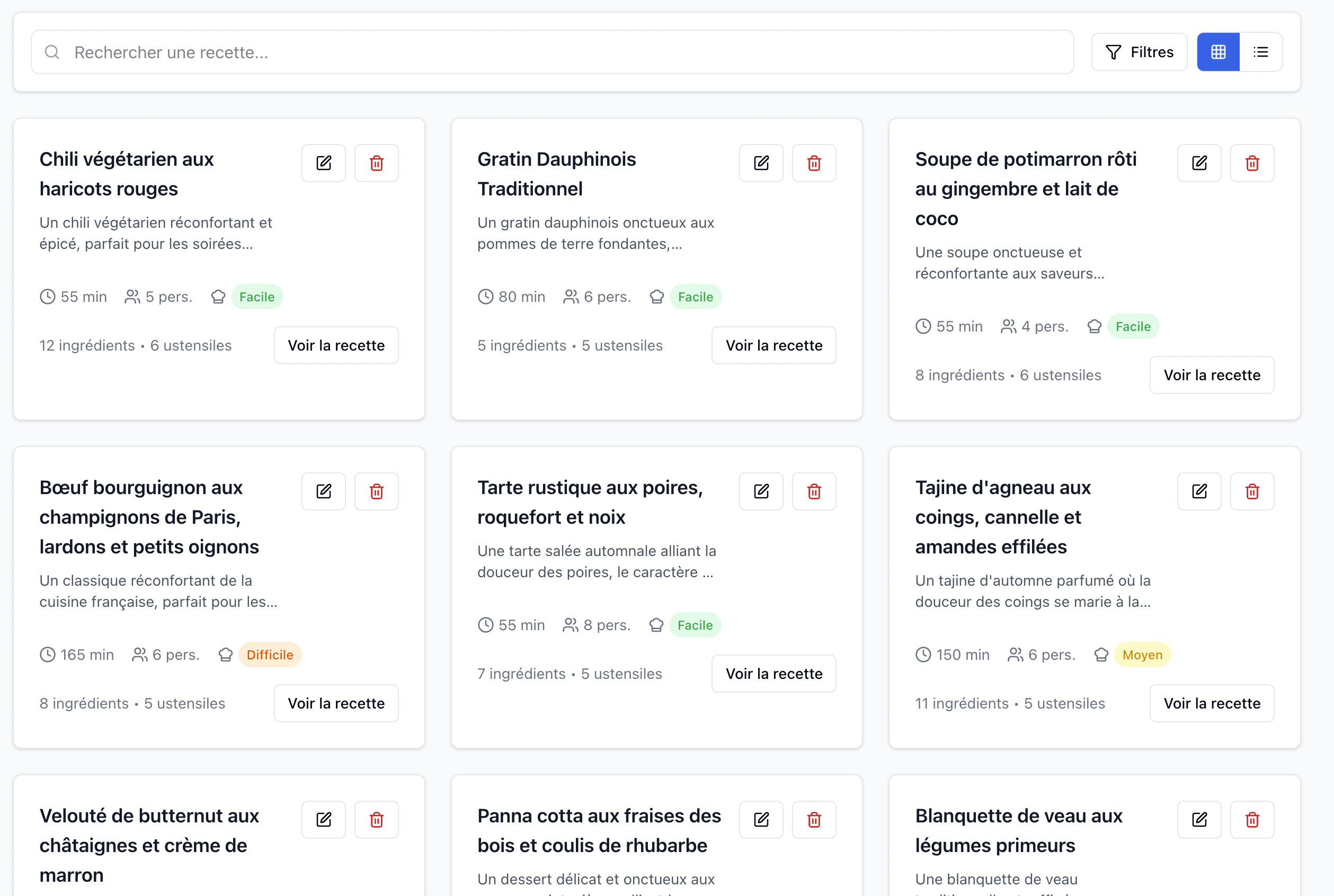View the Tajine d'agneau recipe

pyautogui.click(x=1212, y=703)
